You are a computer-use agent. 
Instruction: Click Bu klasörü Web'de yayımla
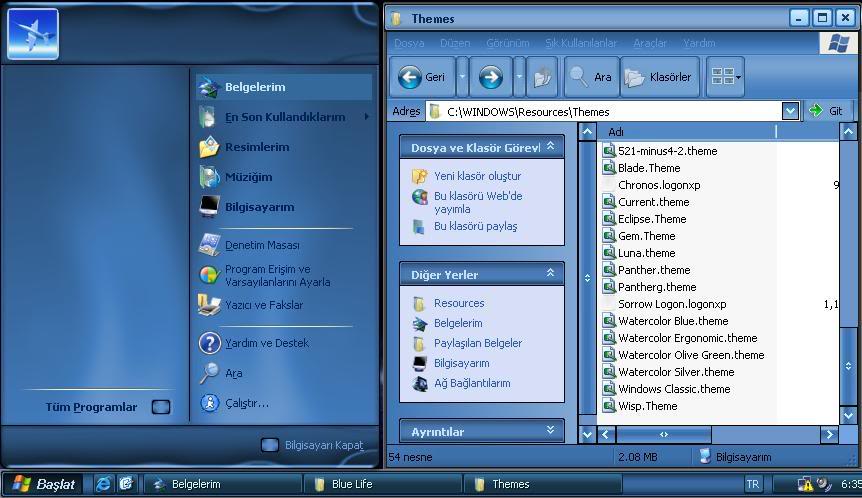tap(478, 202)
